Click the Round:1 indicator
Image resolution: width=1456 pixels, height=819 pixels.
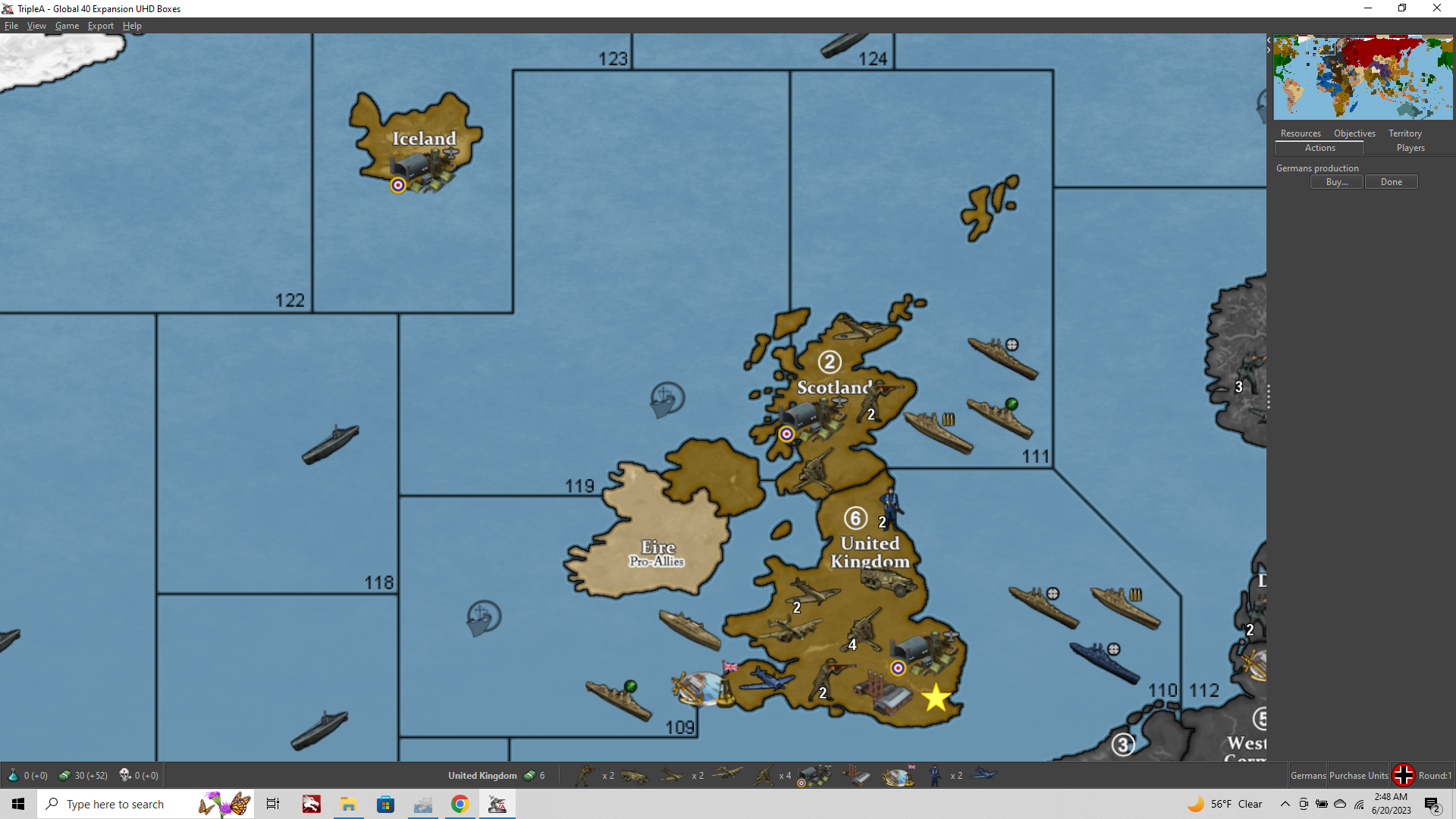tap(1435, 776)
